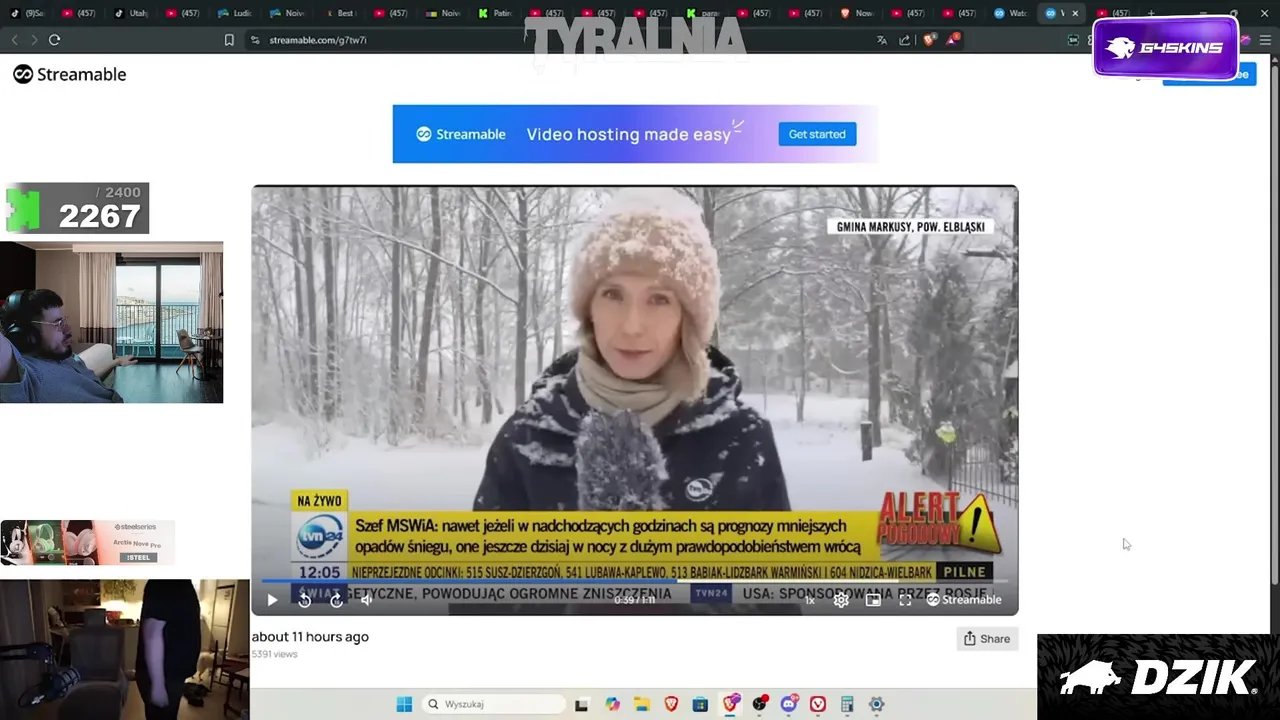Rewind the video 10 seconds

(304, 600)
